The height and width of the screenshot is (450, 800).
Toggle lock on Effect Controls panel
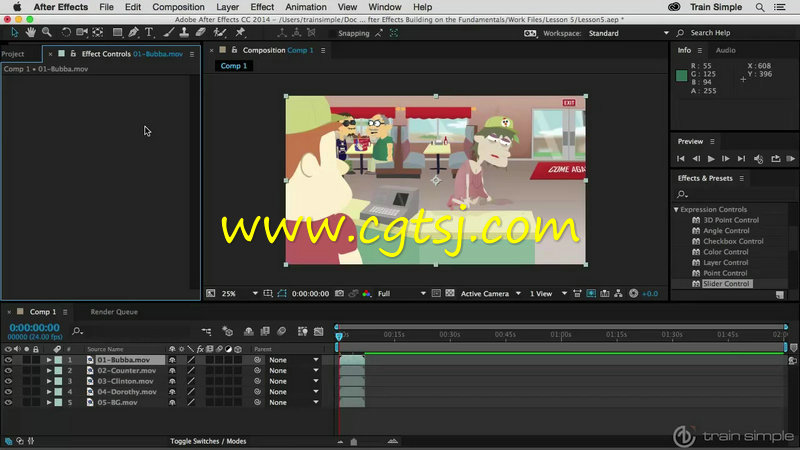[73, 54]
